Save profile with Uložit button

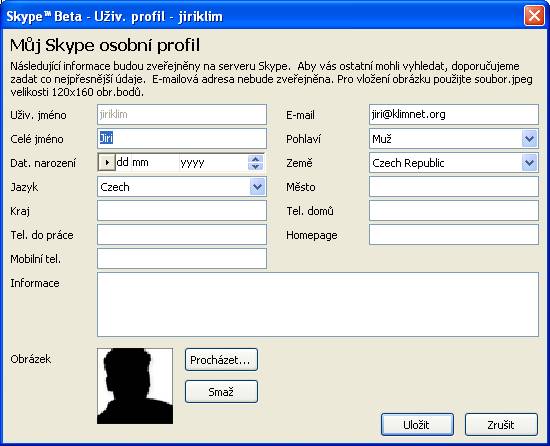(x=417, y=425)
